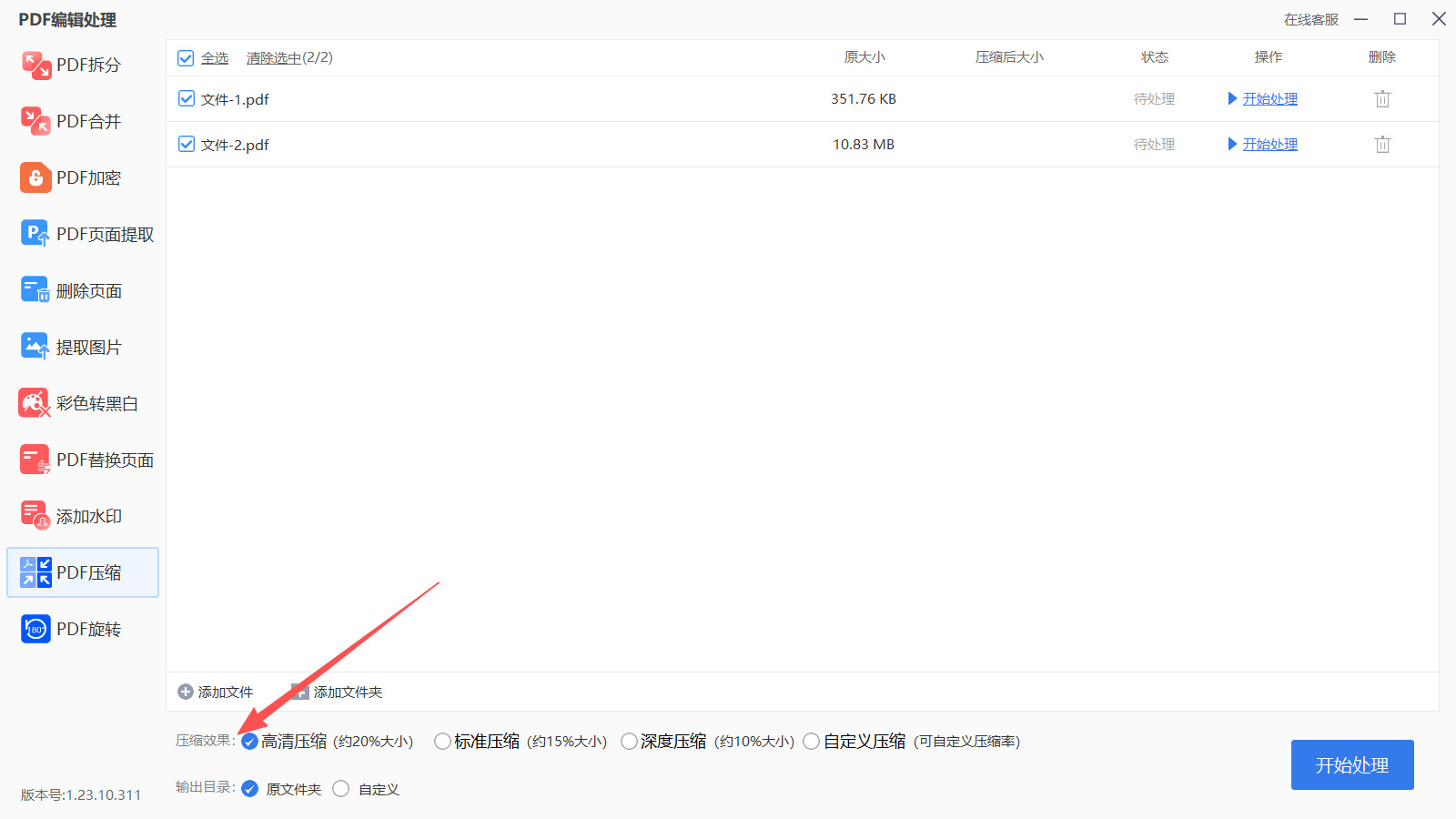The width and height of the screenshot is (1456, 819).
Task: Open 在线客服 online support
Action: tap(1311, 20)
